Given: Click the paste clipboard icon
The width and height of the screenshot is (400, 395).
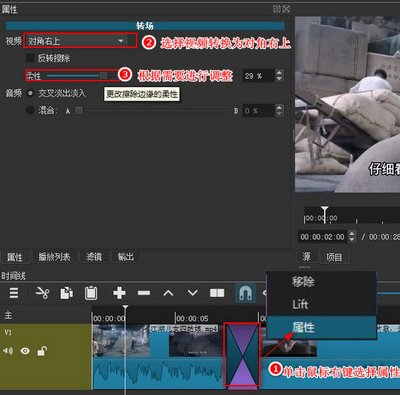Looking at the screenshot, I should pos(91,293).
